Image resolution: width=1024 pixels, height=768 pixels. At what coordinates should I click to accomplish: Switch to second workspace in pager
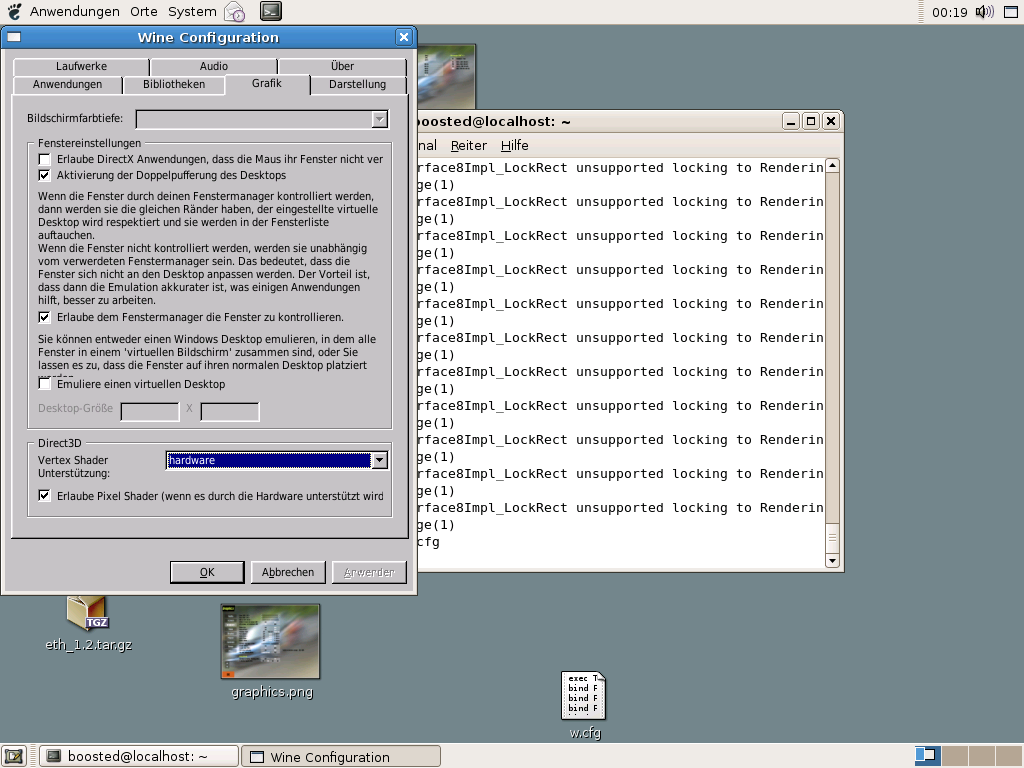[x=954, y=756]
